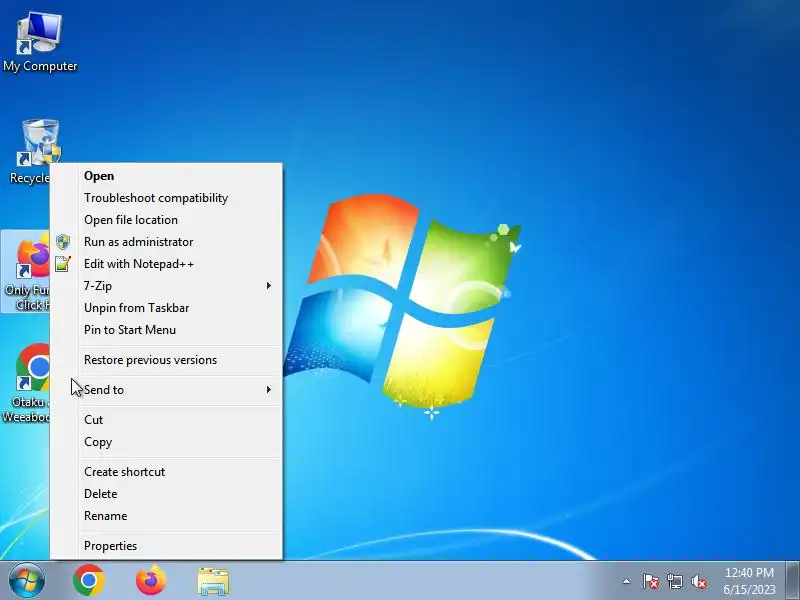800x600 pixels.
Task: Click the 7-Zip submenu arrow
Action: point(268,286)
